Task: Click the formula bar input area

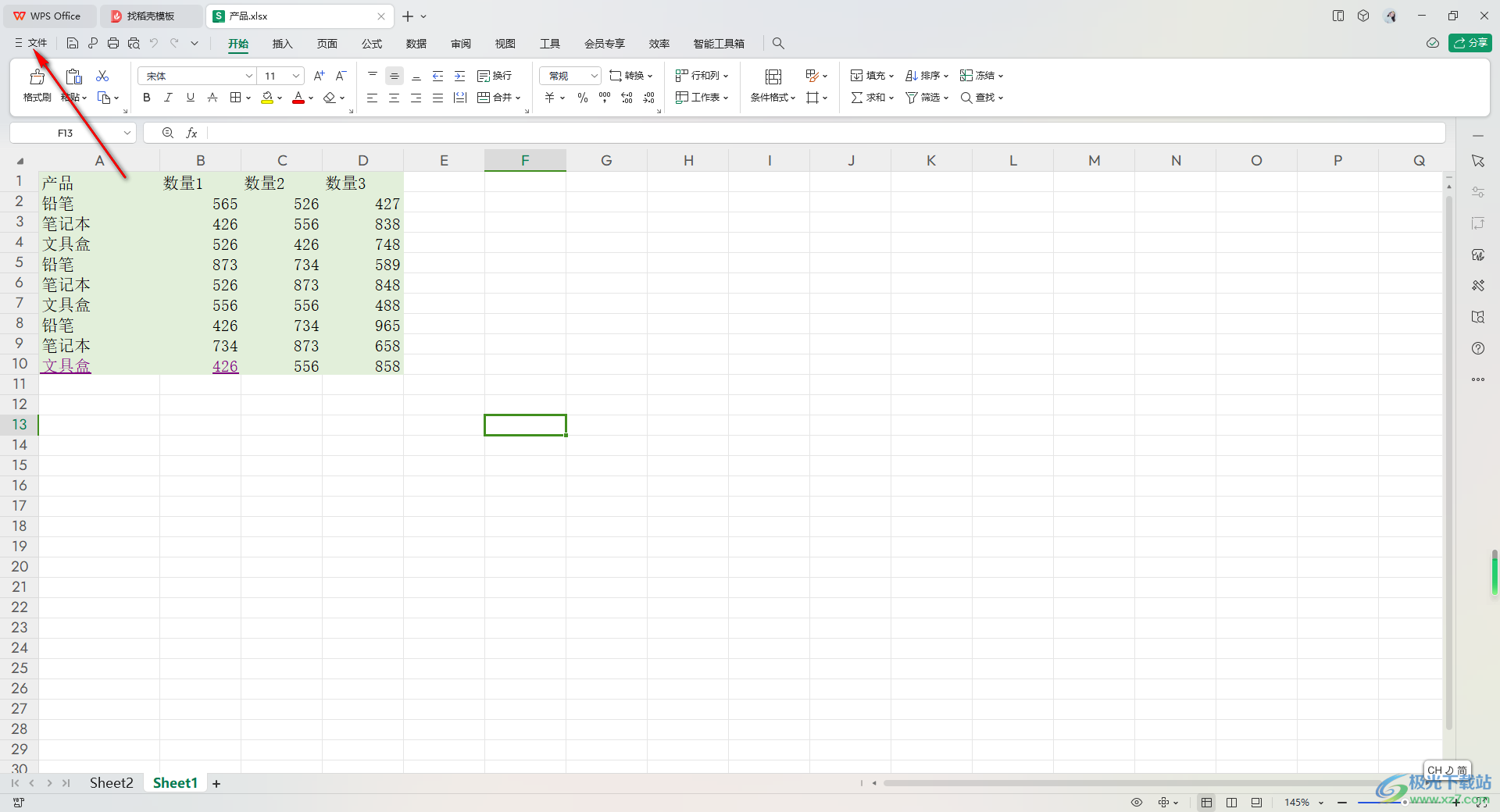Action: tap(826, 134)
